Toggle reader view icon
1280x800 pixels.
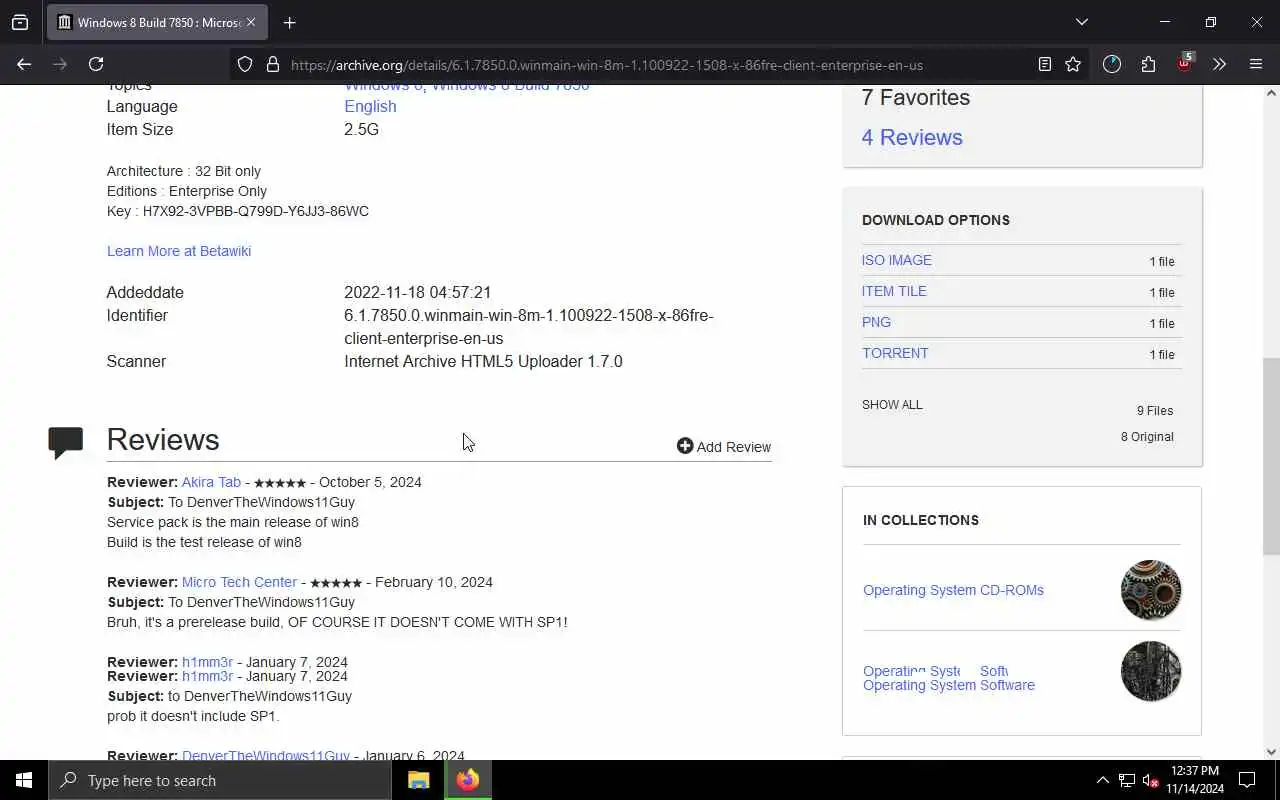[1044, 64]
